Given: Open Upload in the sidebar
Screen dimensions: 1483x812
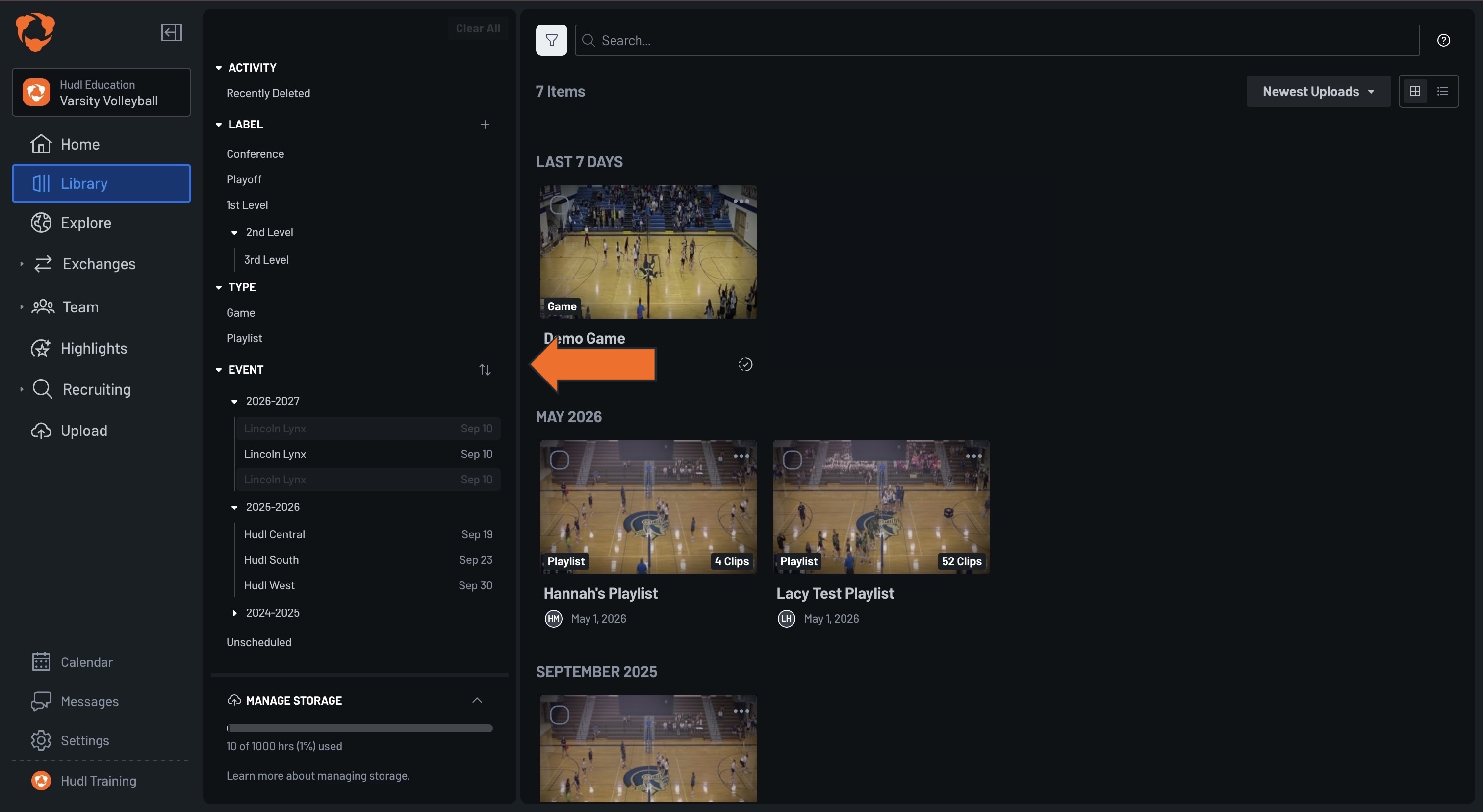Looking at the screenshot, I should (102, 431).
